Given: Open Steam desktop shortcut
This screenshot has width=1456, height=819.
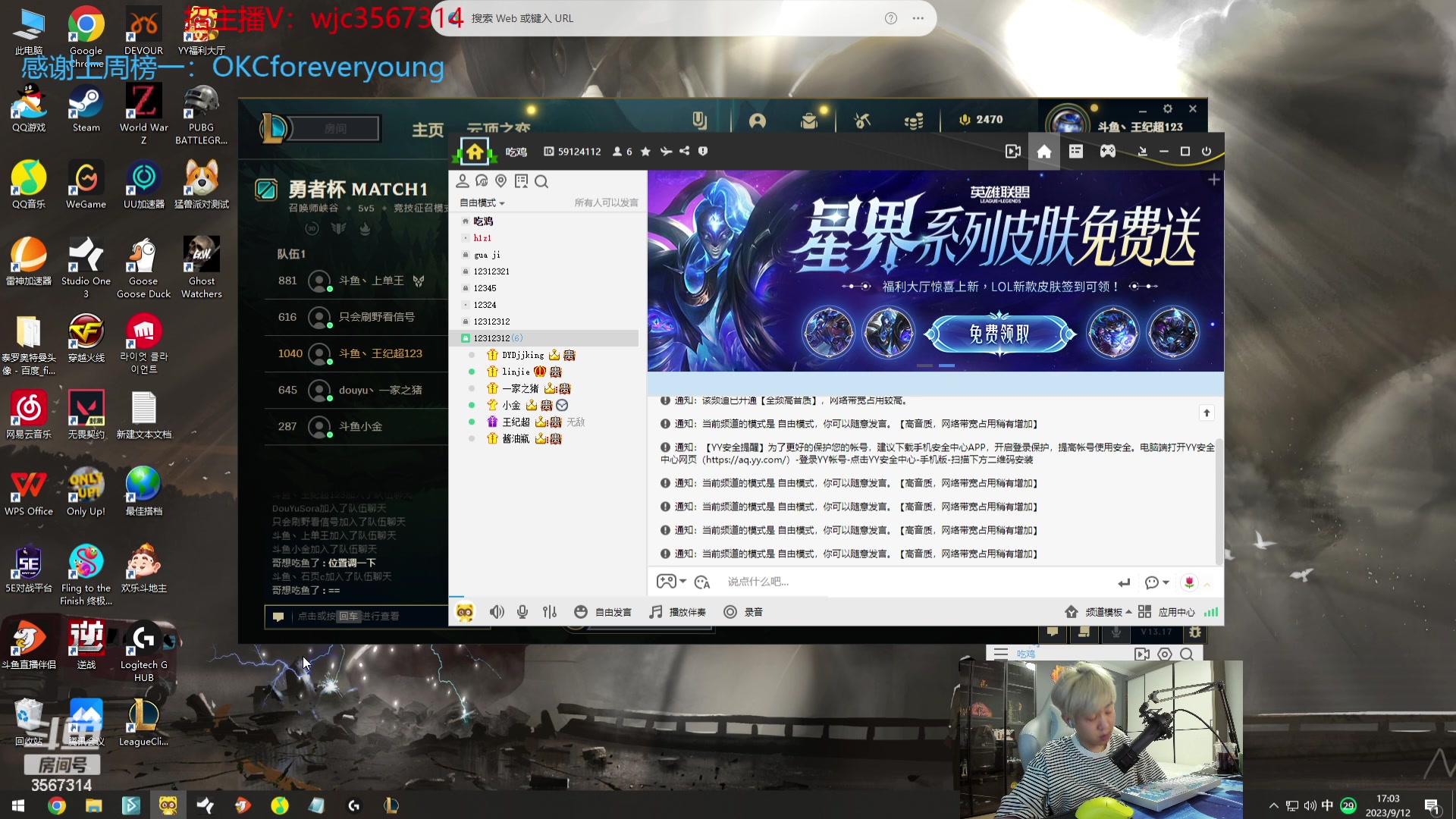Looking at the screenshot, I should tap(86, 108).
